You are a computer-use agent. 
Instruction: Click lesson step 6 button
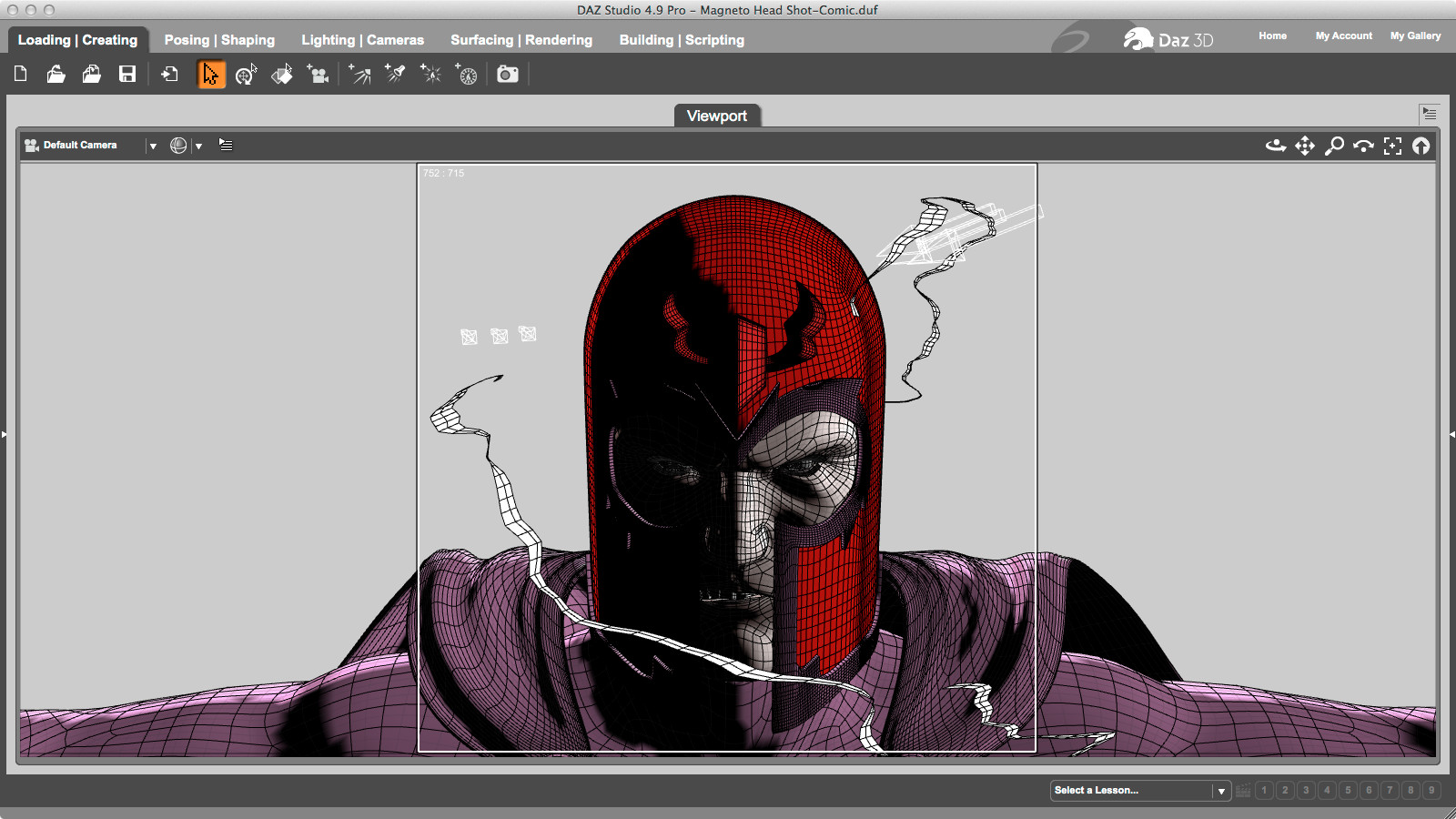coord(1369,790)
